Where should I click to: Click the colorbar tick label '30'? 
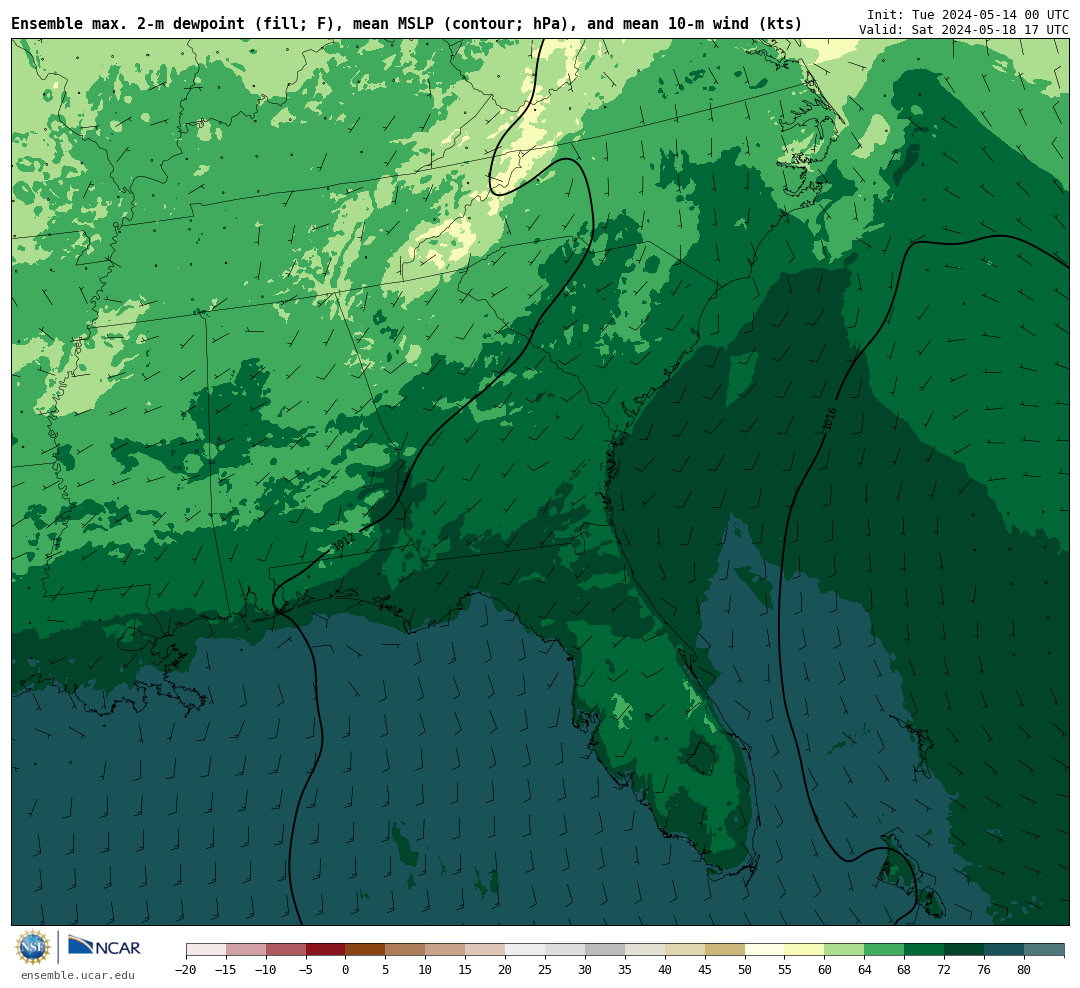click(585, 970)
